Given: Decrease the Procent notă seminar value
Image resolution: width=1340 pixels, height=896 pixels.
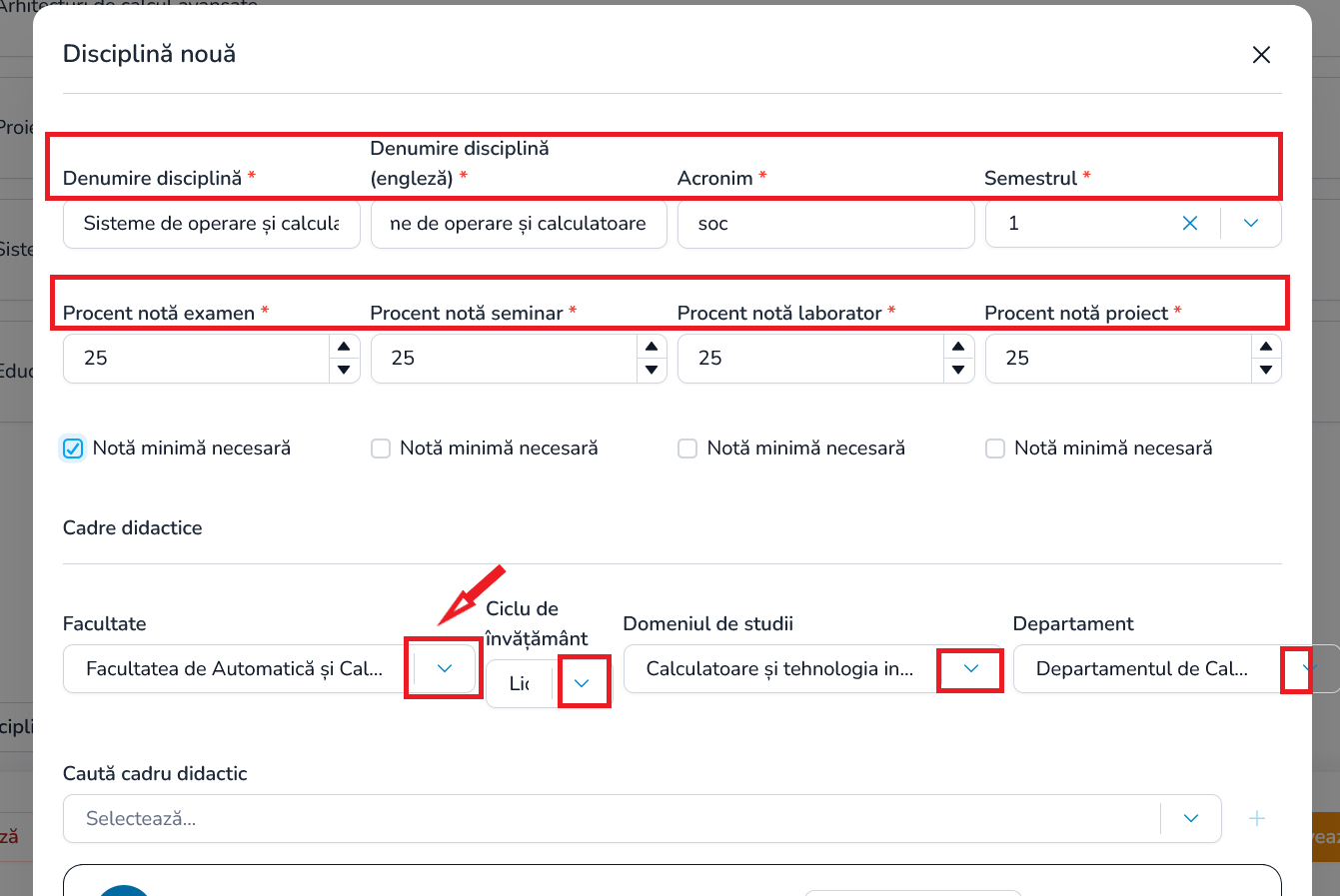Looking at the screenshot, I should (x=652, y=371).
